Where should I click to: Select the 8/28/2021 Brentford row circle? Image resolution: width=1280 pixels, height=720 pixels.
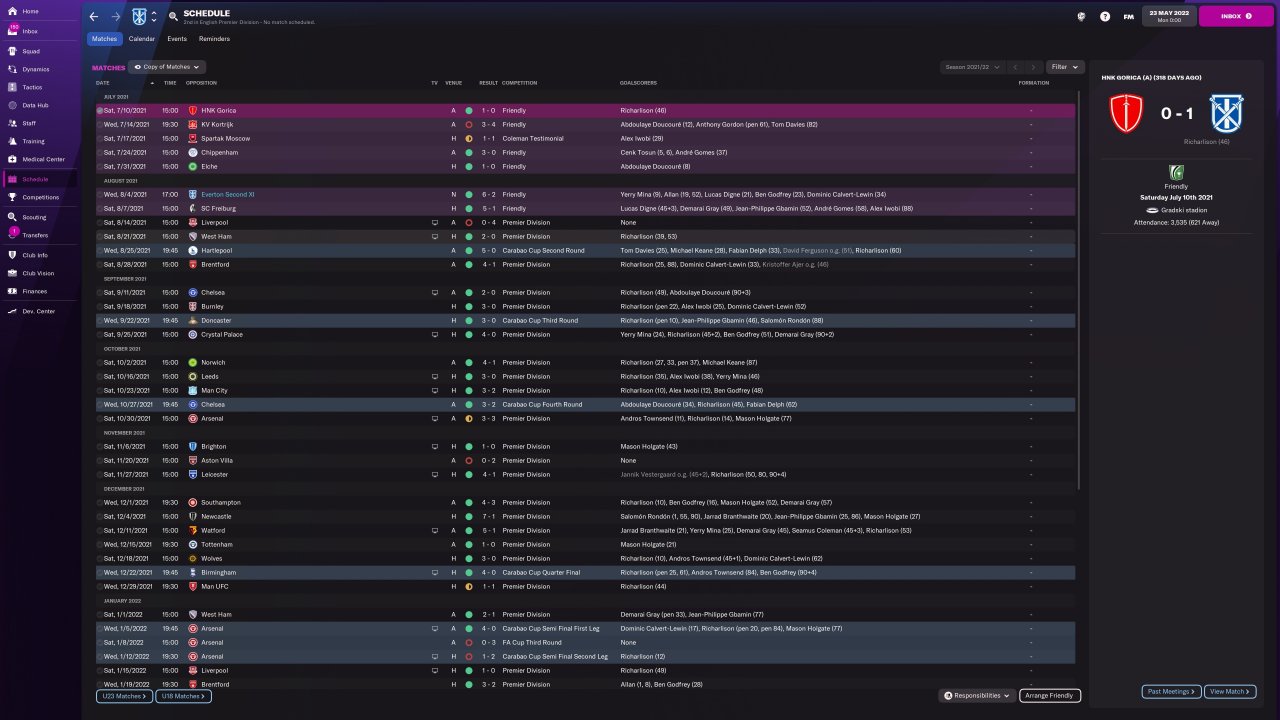tap(100, 264)
